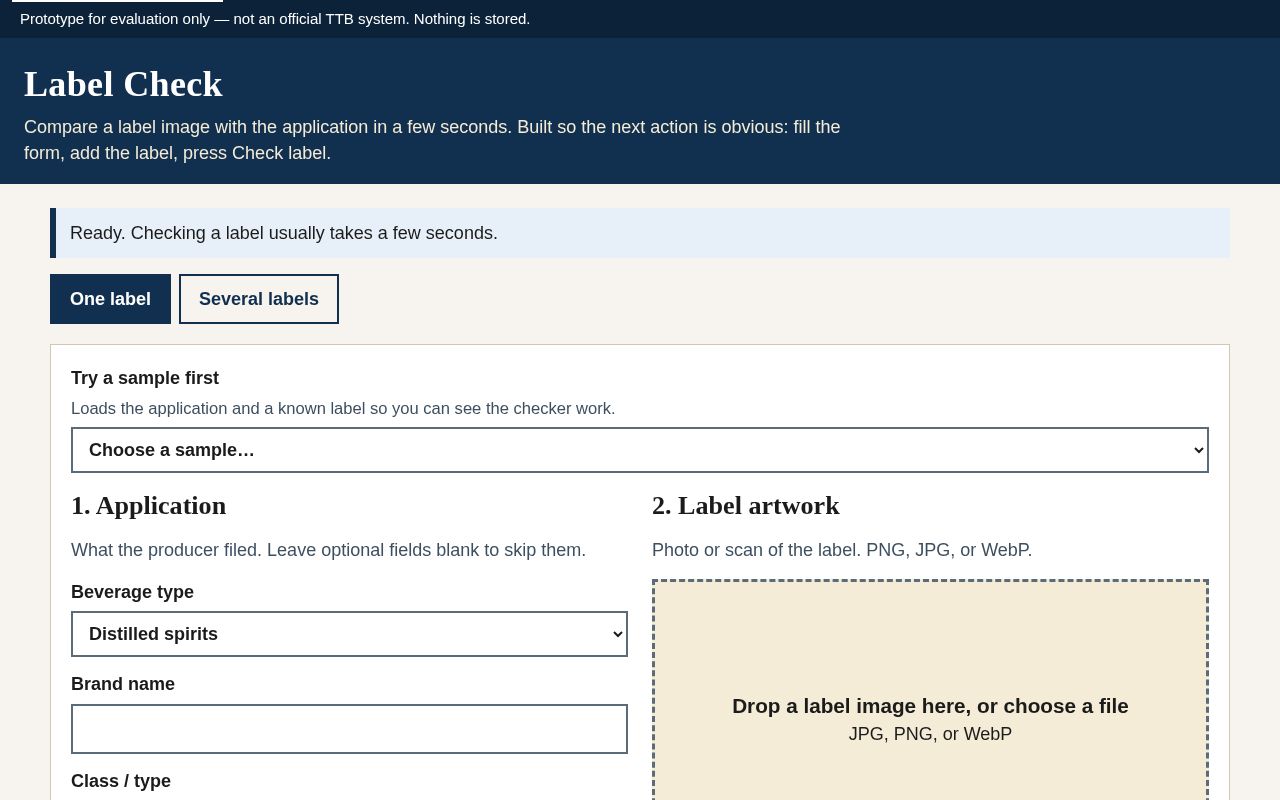Click 'Photo or scan of the label' text
This screenshot has width=1280, height=800.
(x=842, y=550)
